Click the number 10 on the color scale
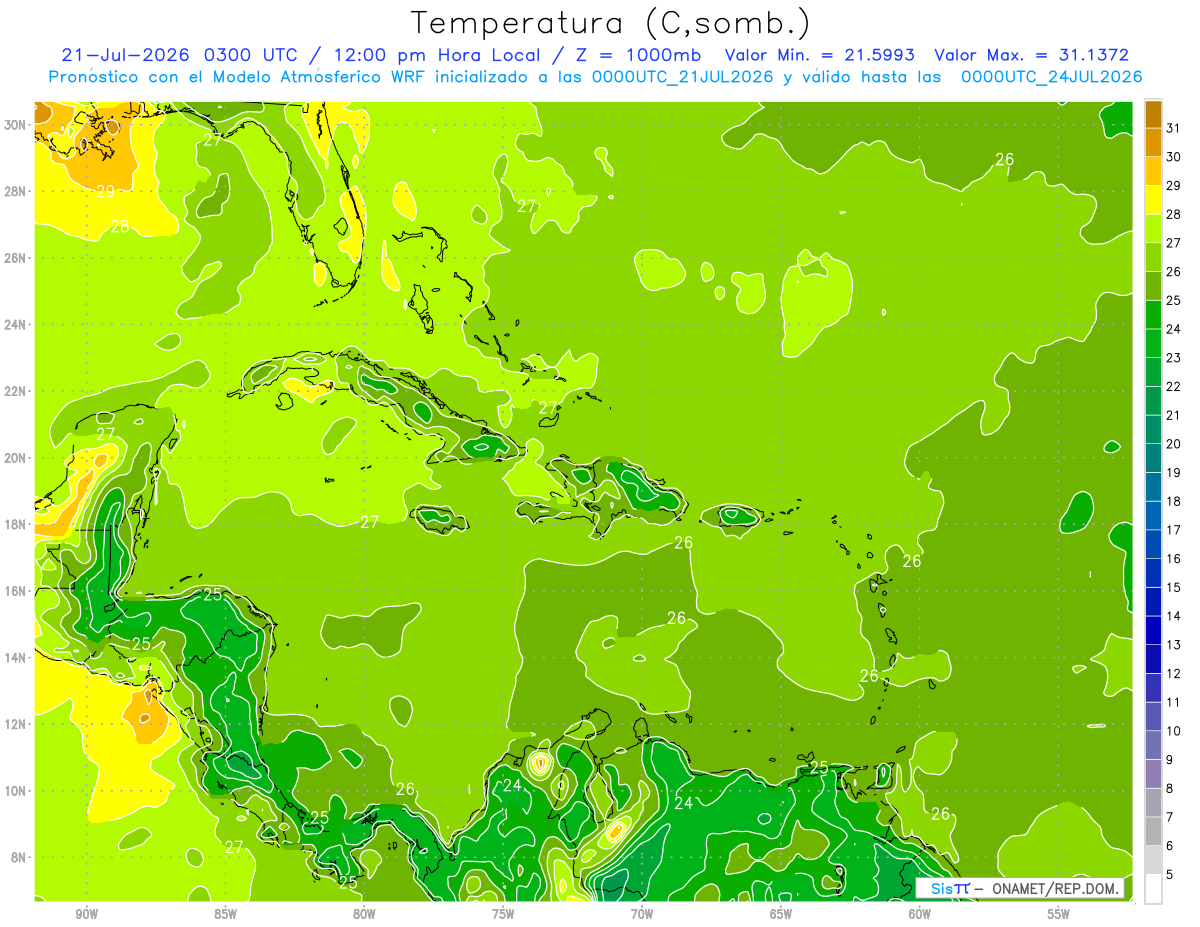Viewport: 1200px width, 927px height. 1174,732
